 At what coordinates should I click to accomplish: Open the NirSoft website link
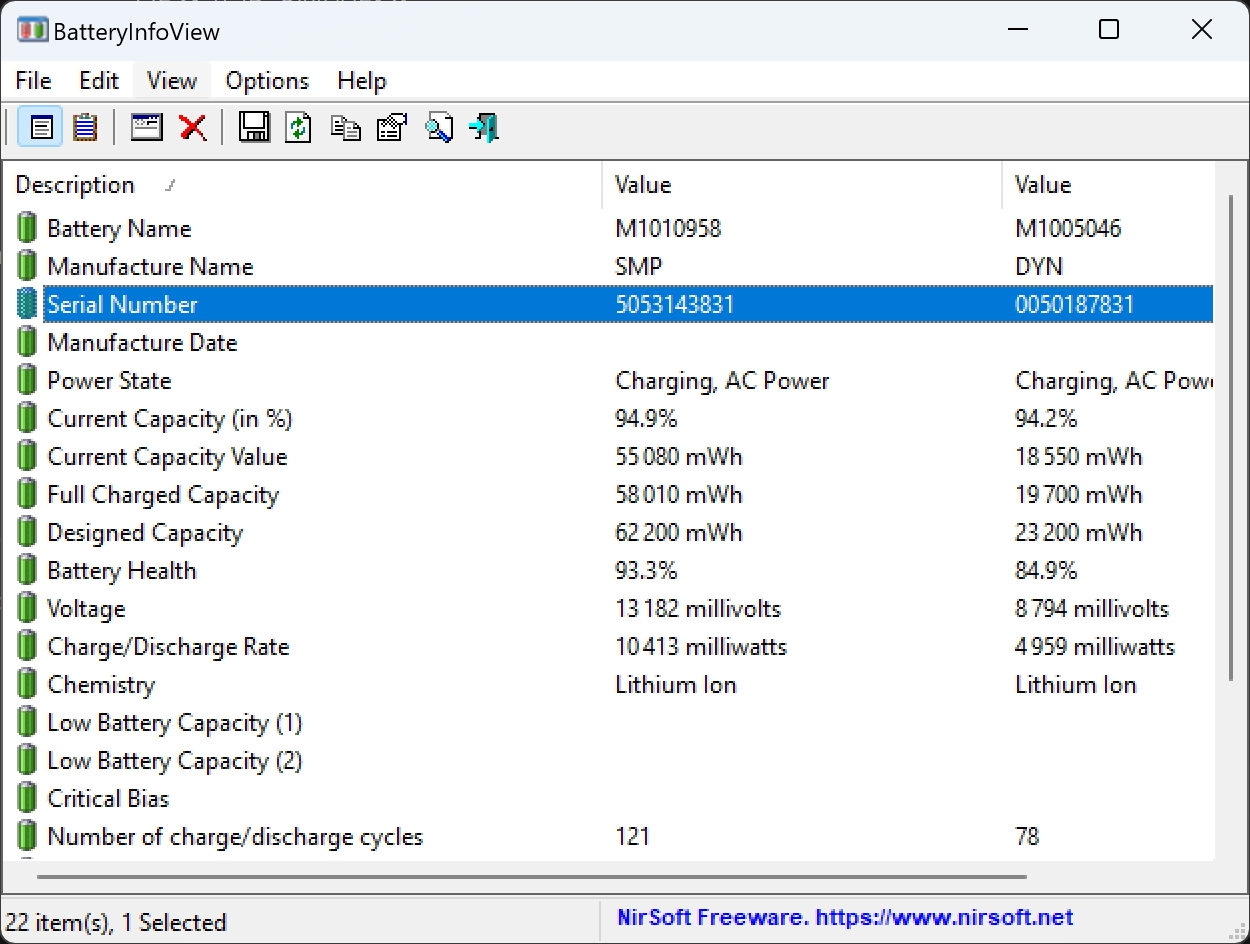(845, 918)
